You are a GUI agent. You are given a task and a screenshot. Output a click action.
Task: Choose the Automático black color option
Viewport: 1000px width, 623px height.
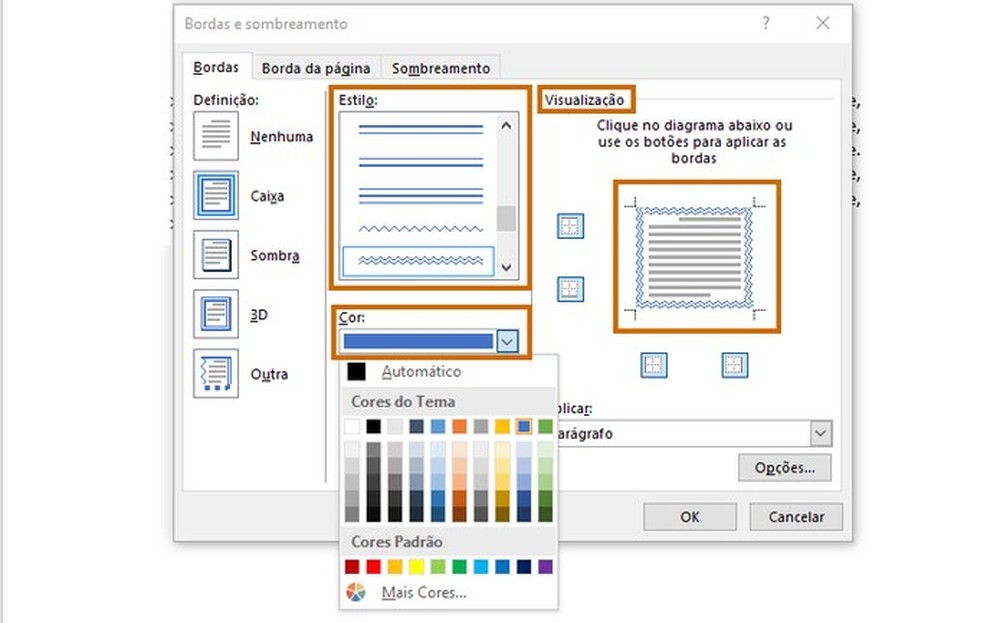point(357,371)
